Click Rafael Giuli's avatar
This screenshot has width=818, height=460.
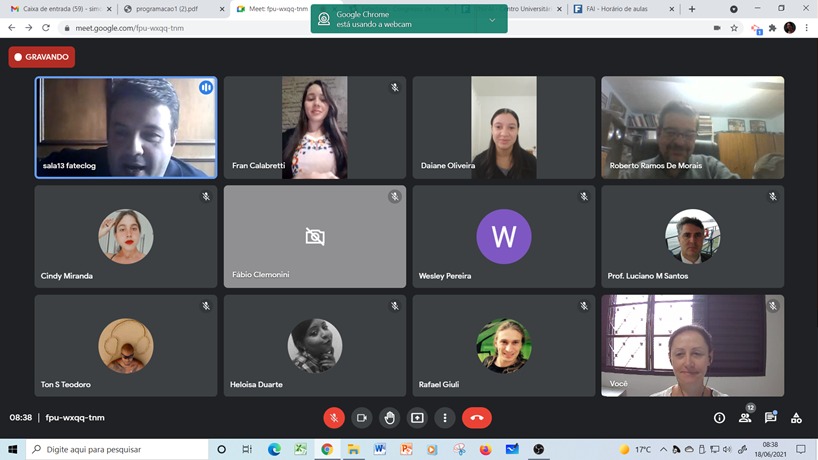(x=503, y=346)
